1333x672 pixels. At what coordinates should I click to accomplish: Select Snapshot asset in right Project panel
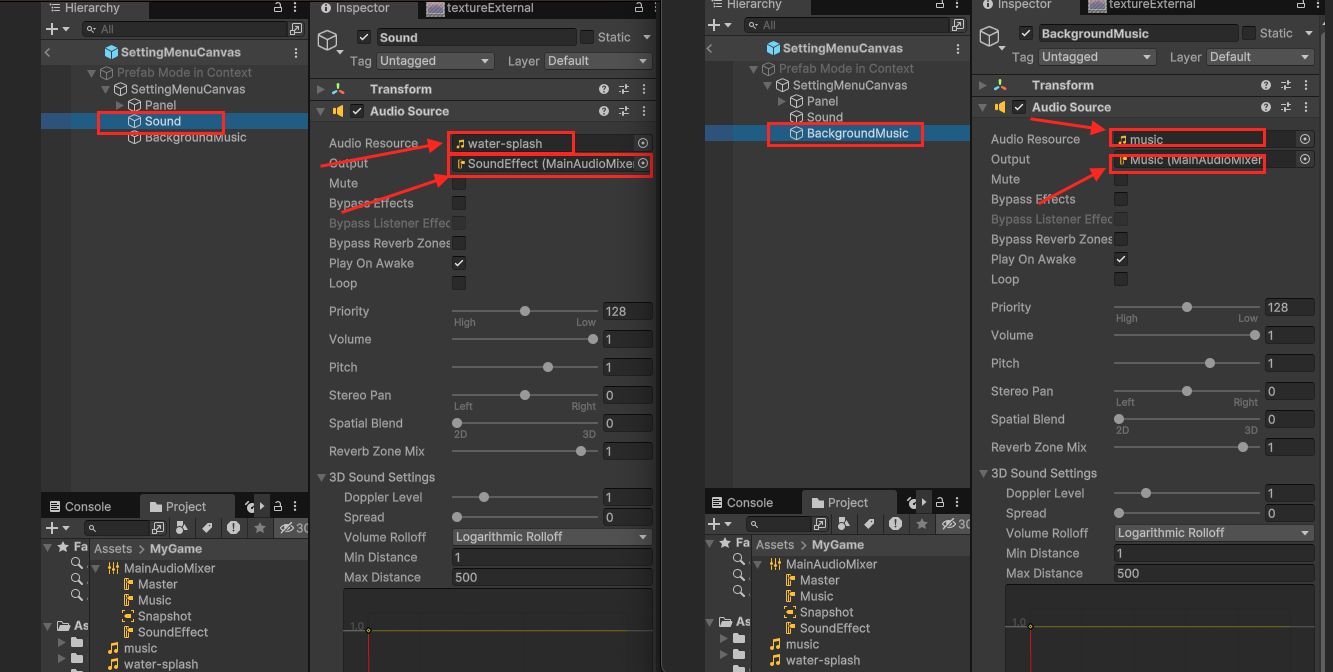pyautogui.click(x=826, y=612)
